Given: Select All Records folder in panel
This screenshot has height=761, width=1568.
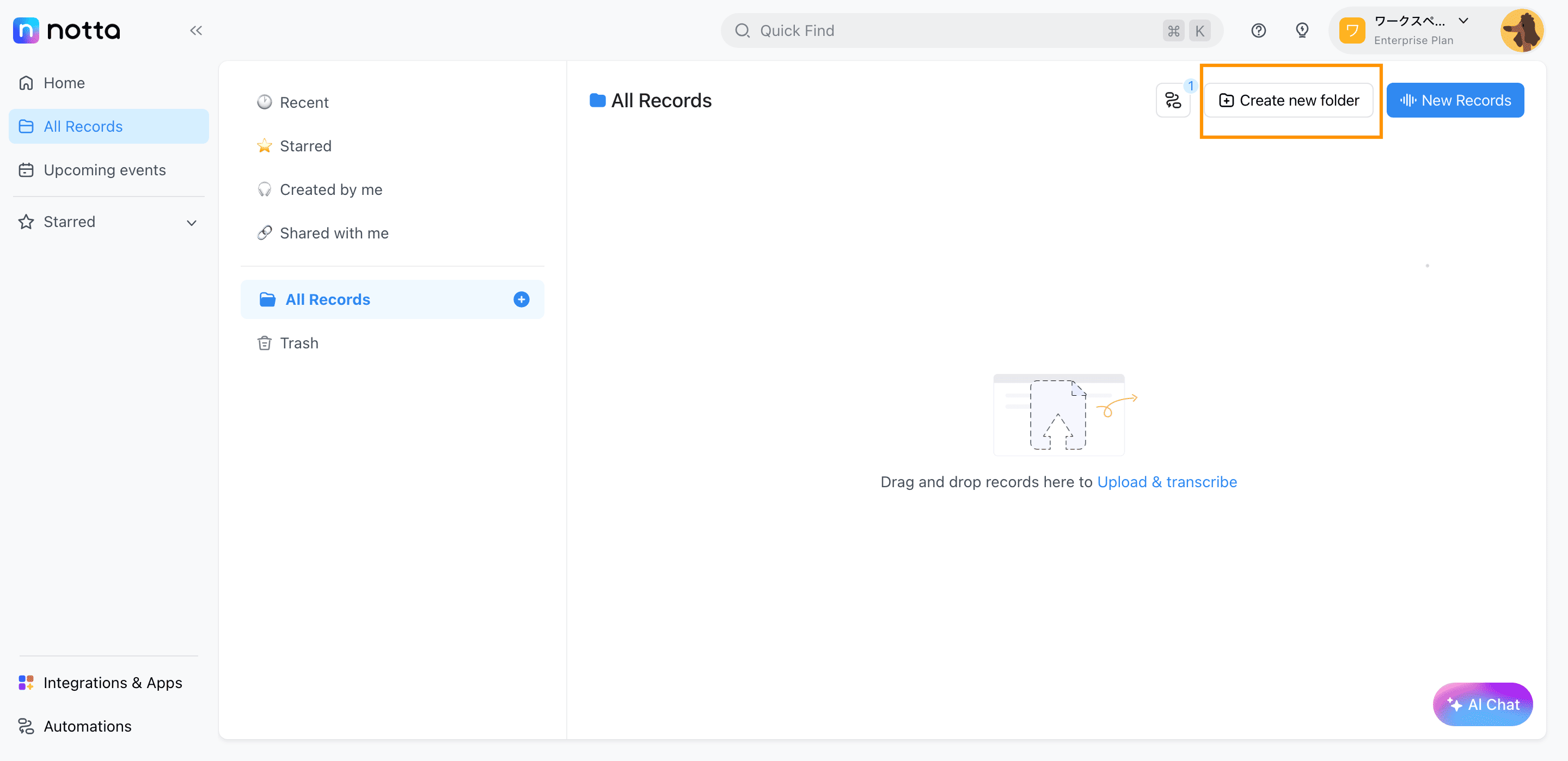Looking at the screenshot, I should pyautogui.click(x=392, y=299).
